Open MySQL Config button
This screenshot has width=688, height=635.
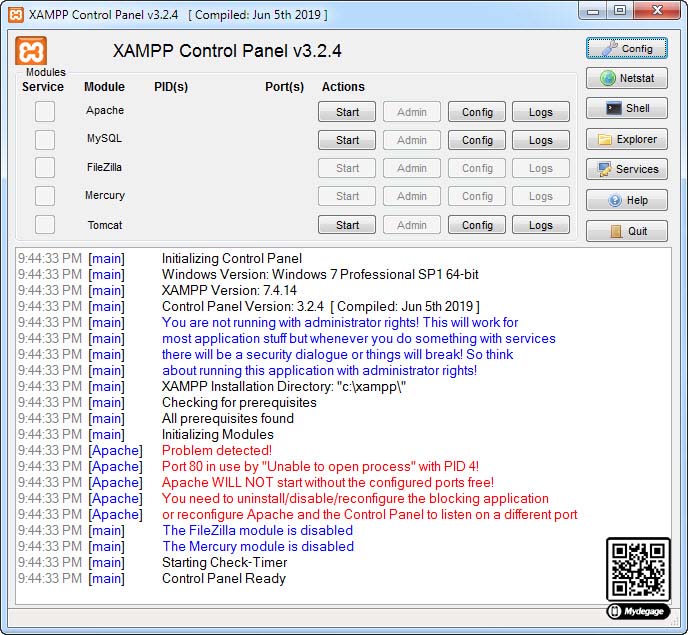tap(477, 140)
